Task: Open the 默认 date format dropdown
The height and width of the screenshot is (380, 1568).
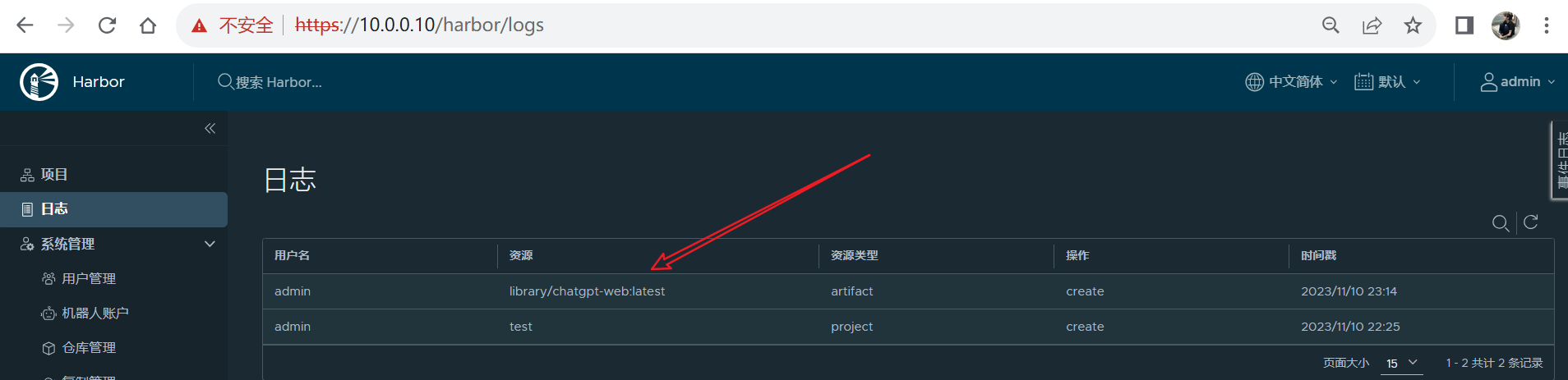Action: 1387,82
